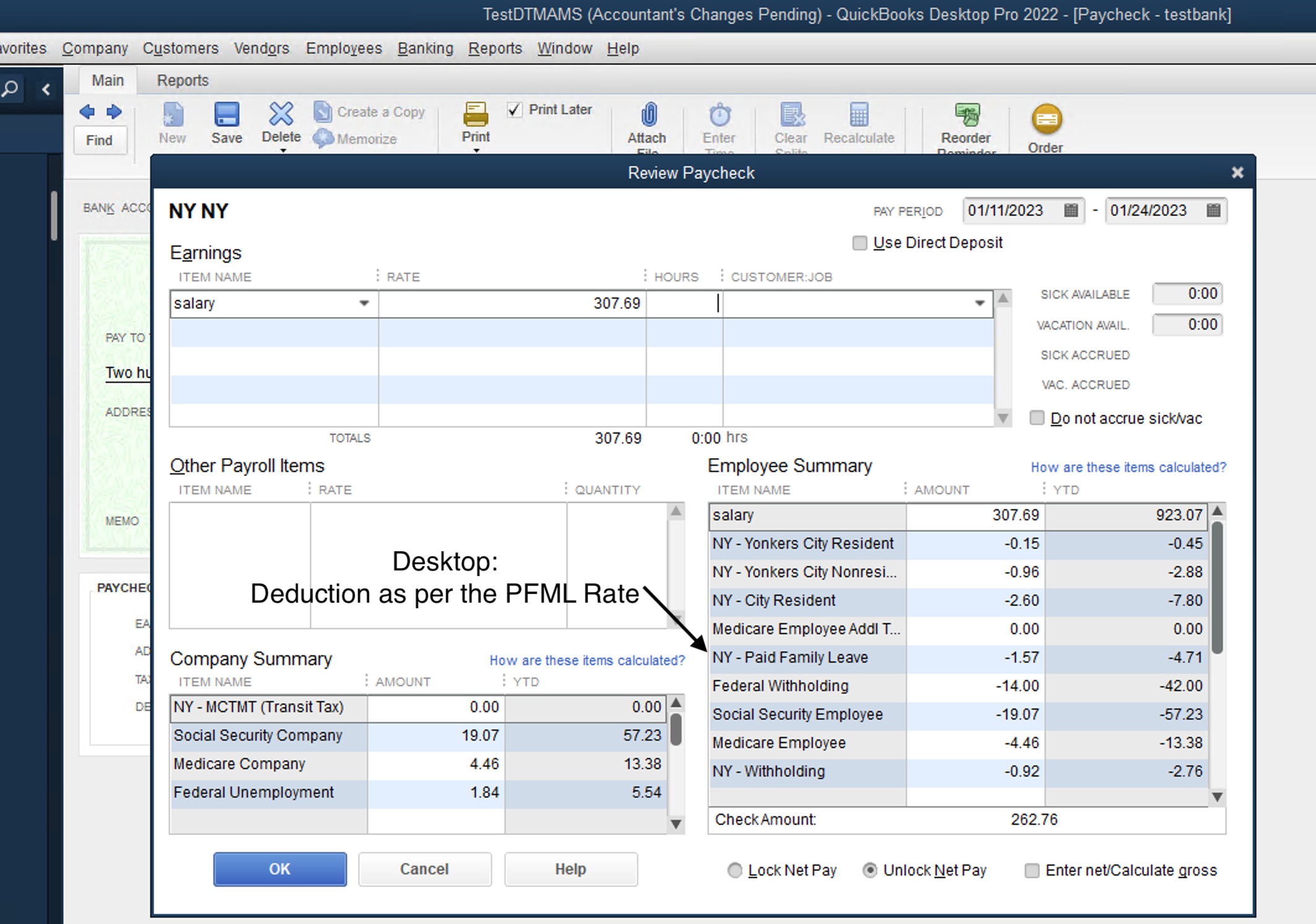Select NY - Paid Family Leave amount -1.57
Viewport: 1316px width, 924px height.
[976, 658]
